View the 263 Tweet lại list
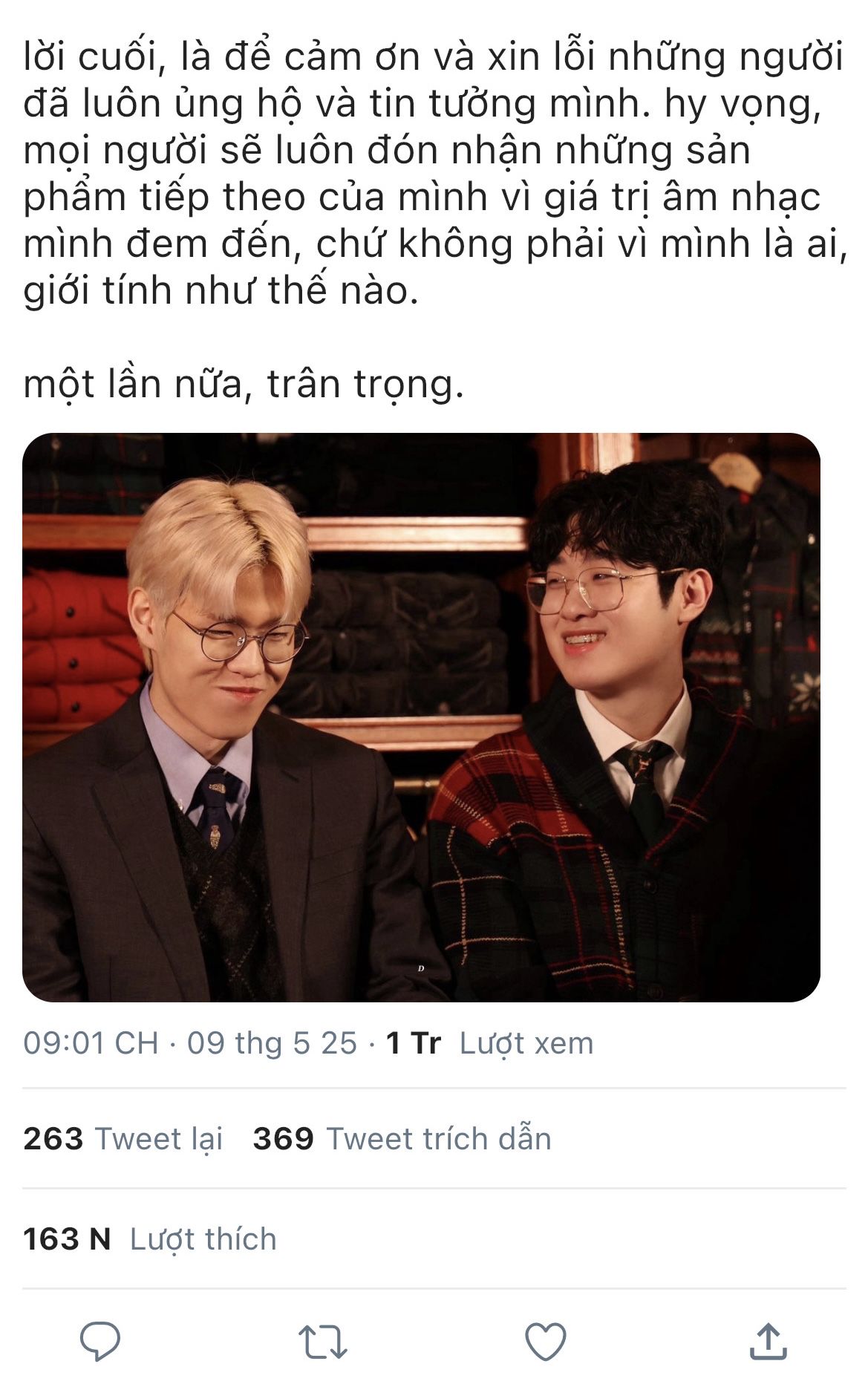The height and width of the screenshot is (1384, 868). click(123, 1138)
